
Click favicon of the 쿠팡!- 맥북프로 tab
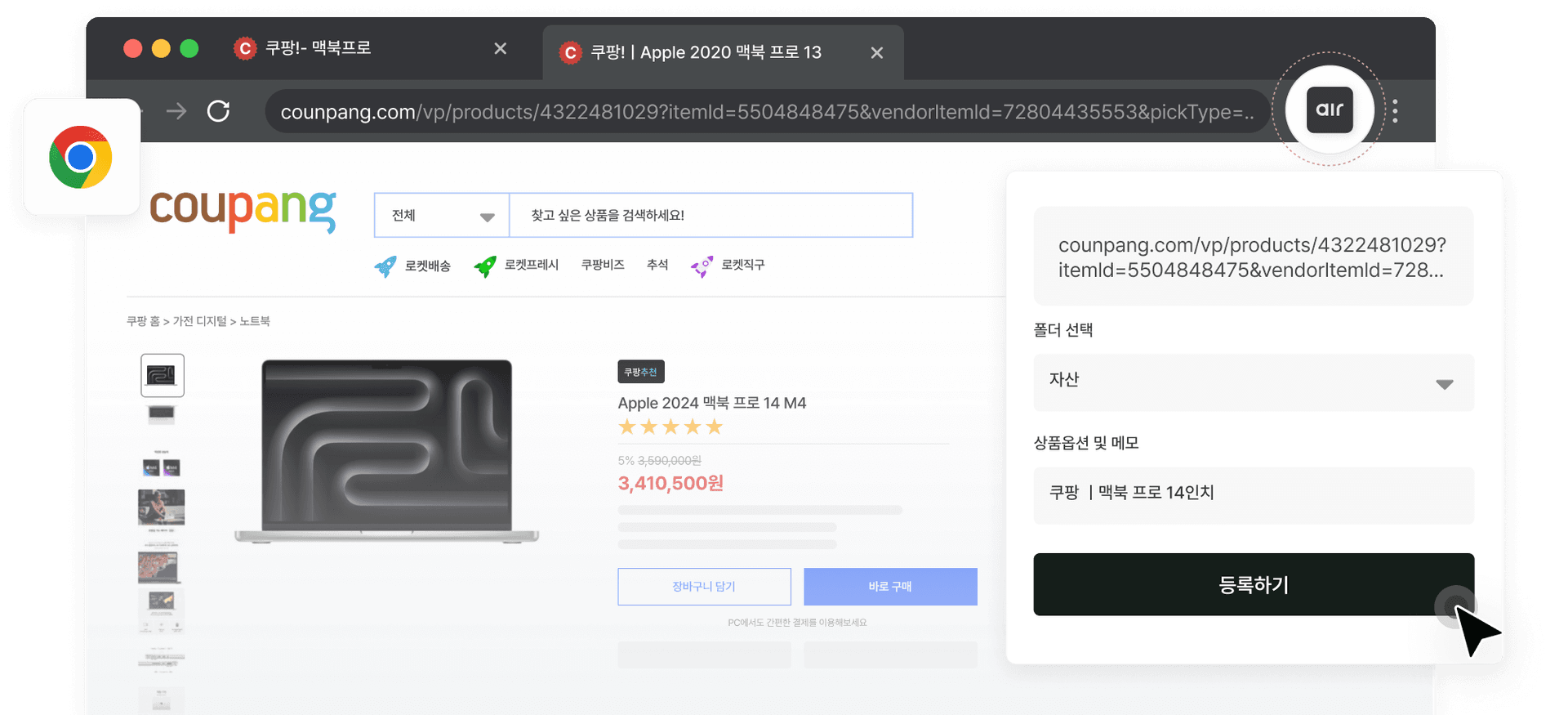point(245,49)
